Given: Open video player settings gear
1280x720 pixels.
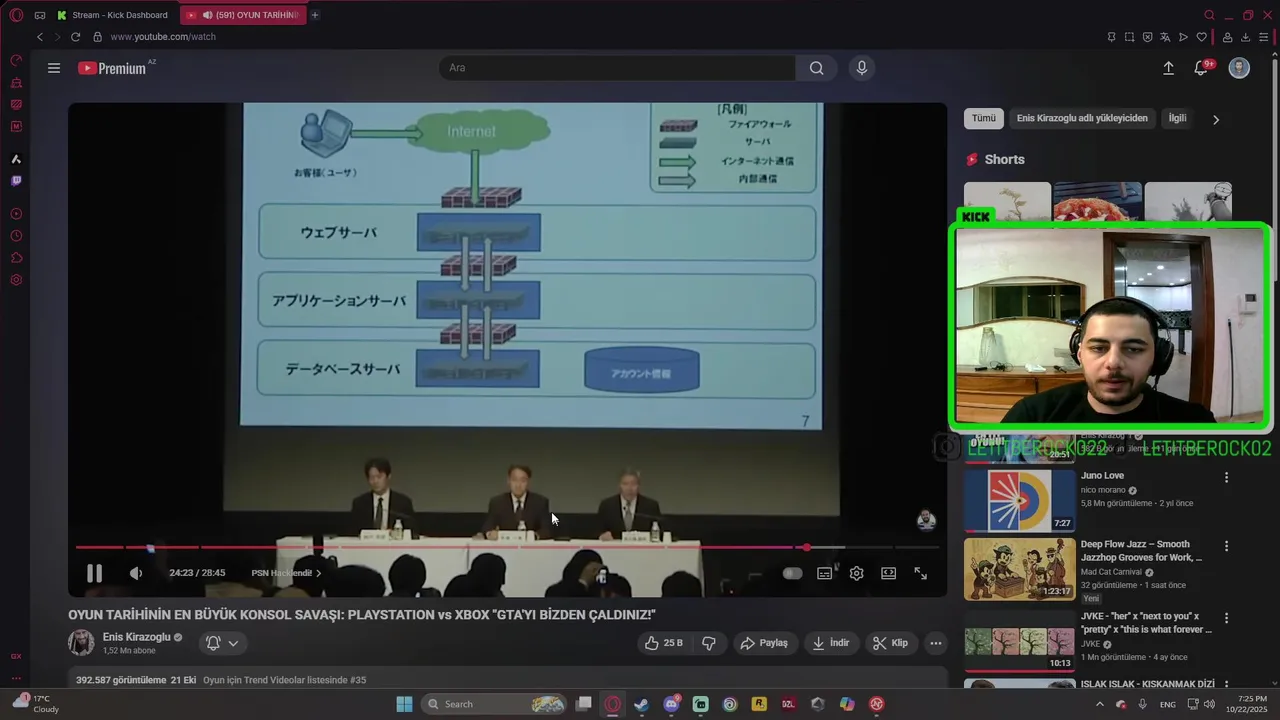Looking at the screenshot, I should tap(856, 573).
